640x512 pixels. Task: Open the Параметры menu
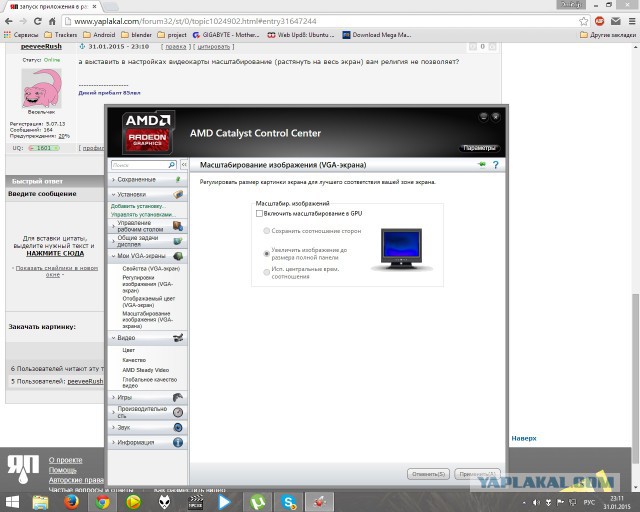(x=479, y=148)
